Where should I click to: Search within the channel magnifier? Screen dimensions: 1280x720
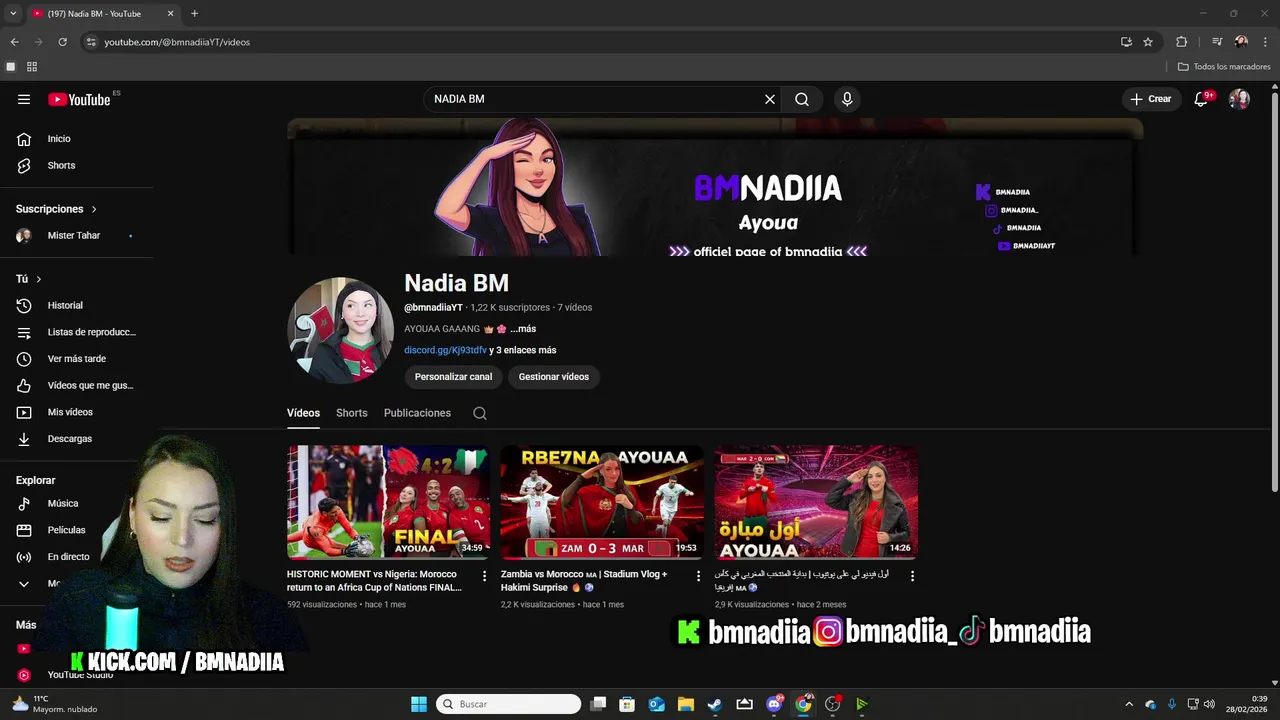480,413
